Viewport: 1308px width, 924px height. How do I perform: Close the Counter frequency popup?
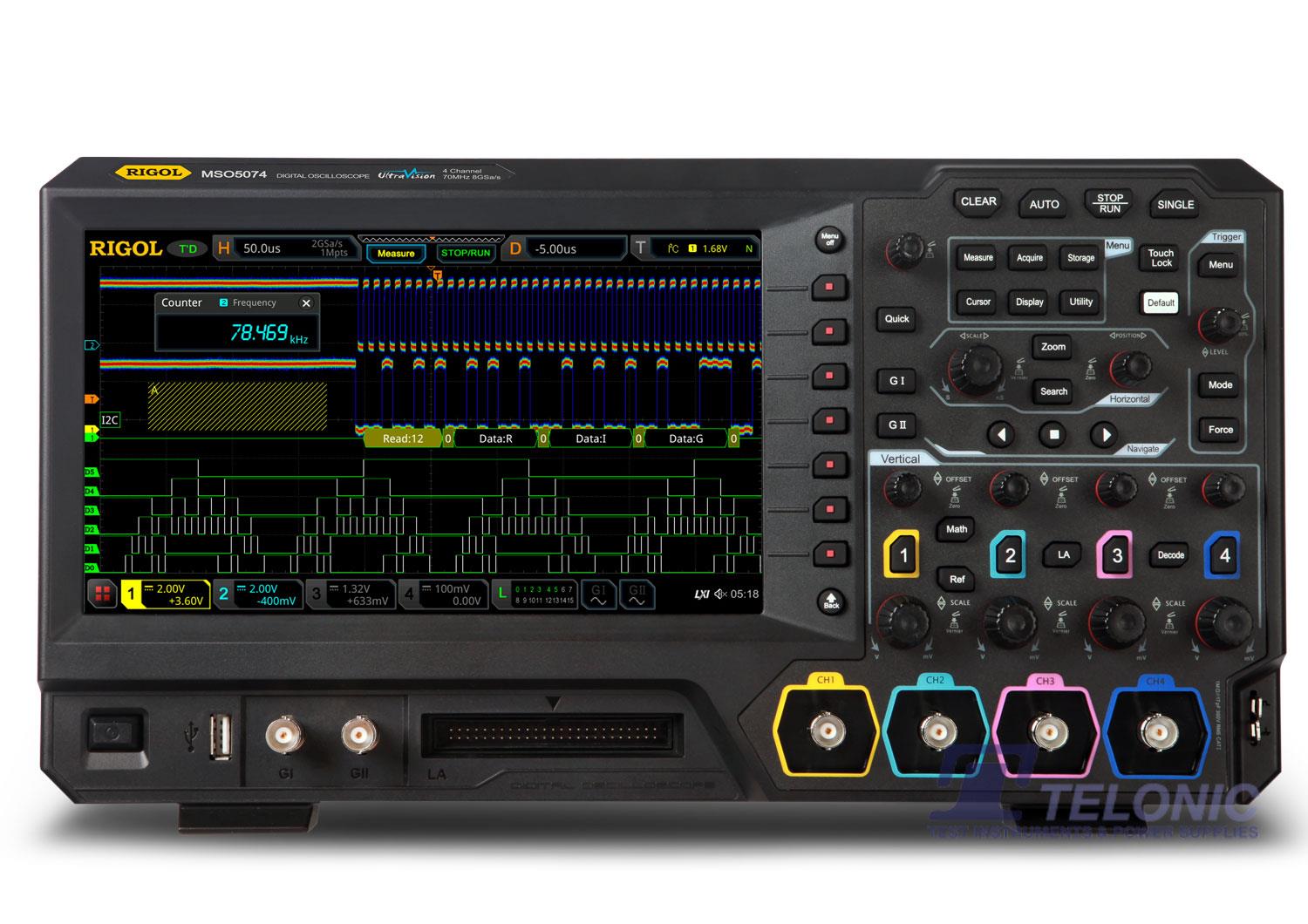coord(306,303)
